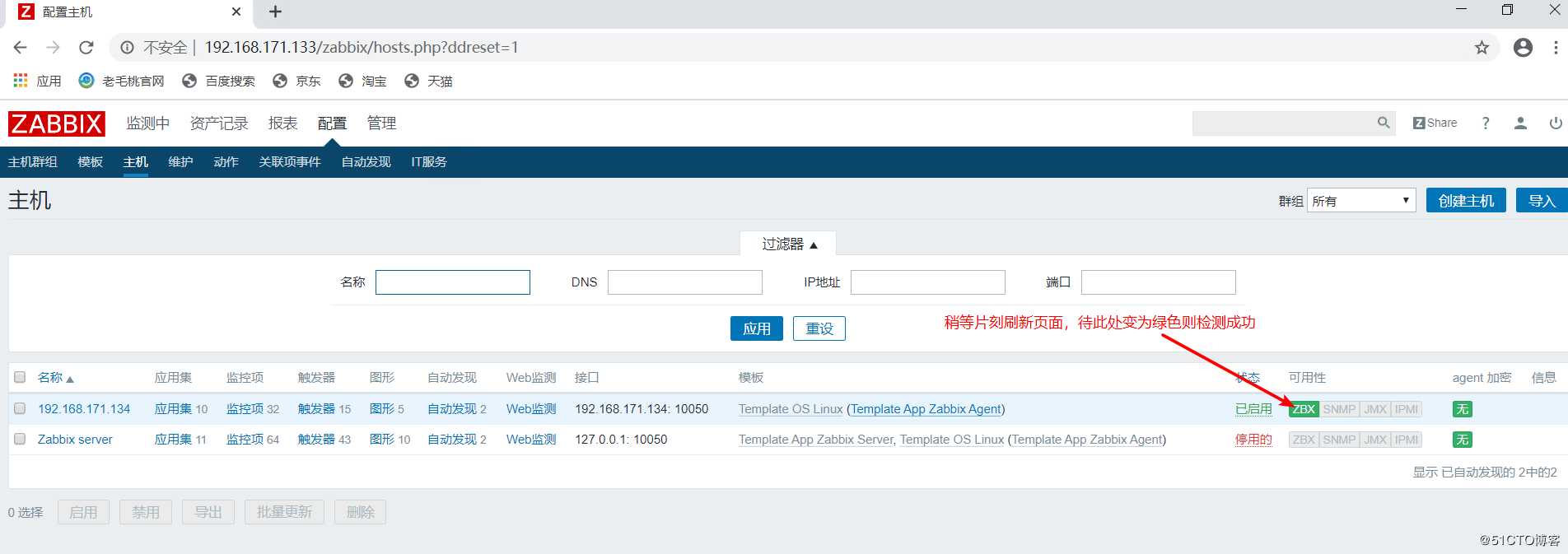Viewport: 1568px width, 554px height.
Task: Reset the filter with 重设 button
Action: [x=819, y=328]
